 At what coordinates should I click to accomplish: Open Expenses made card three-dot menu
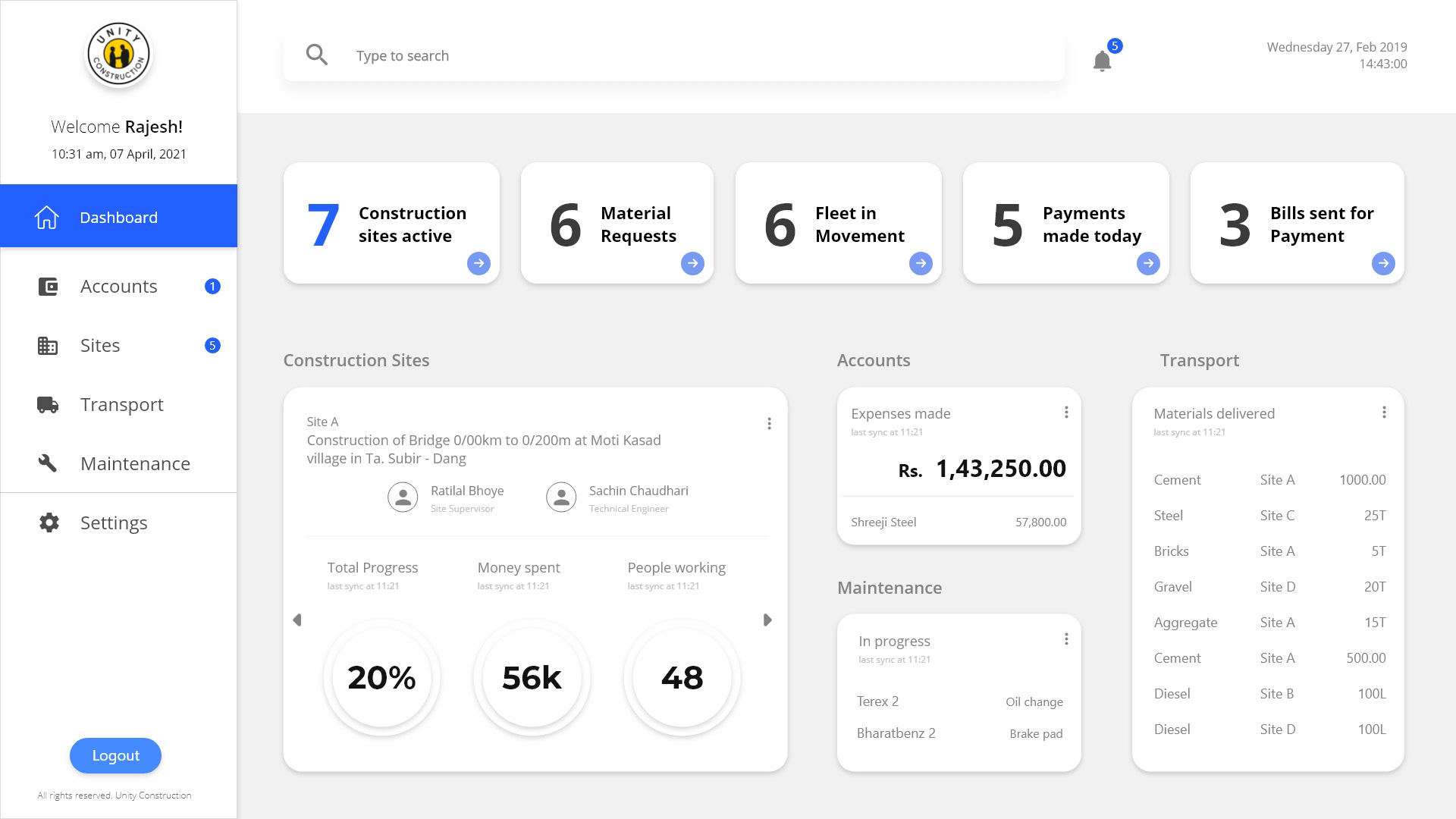(1066, 412)
